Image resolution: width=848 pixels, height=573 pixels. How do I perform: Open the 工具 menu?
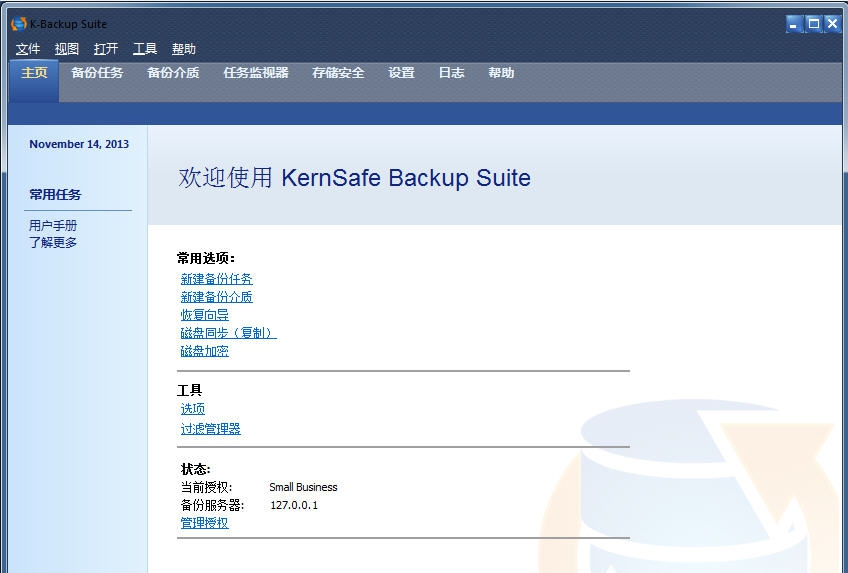coord(145,49)
